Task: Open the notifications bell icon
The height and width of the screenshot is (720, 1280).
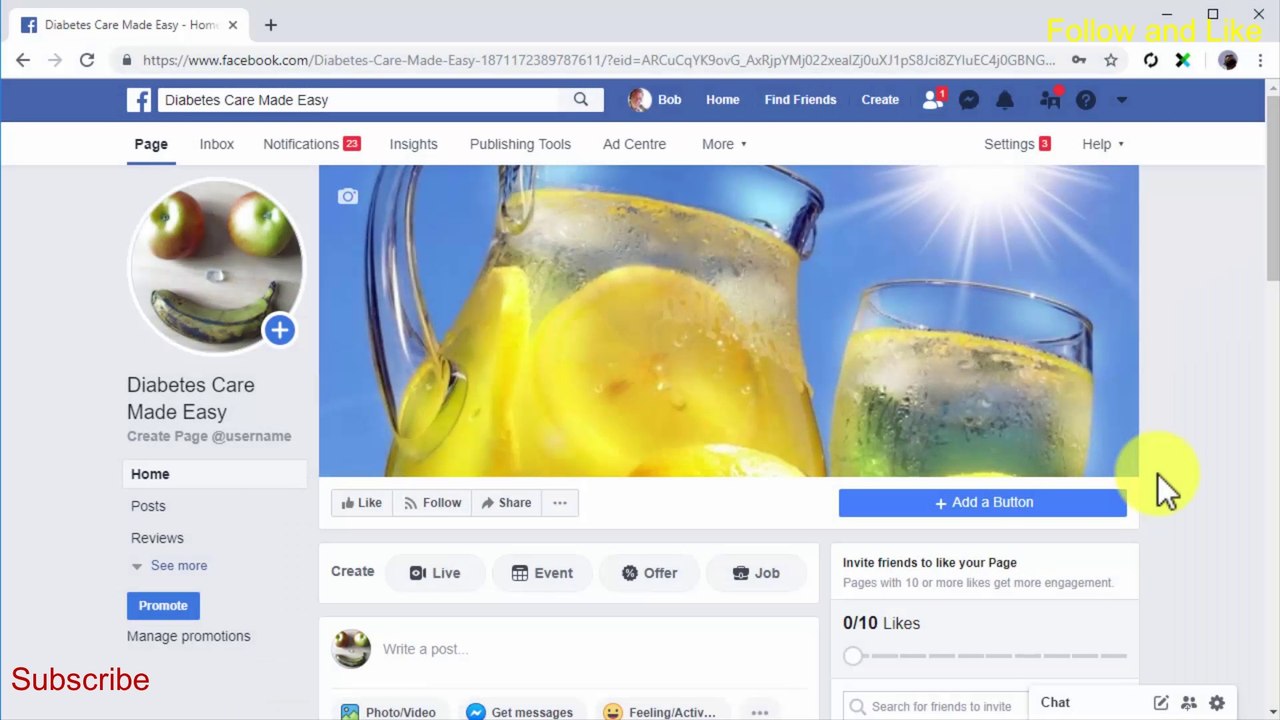Action: [1005, 100]
